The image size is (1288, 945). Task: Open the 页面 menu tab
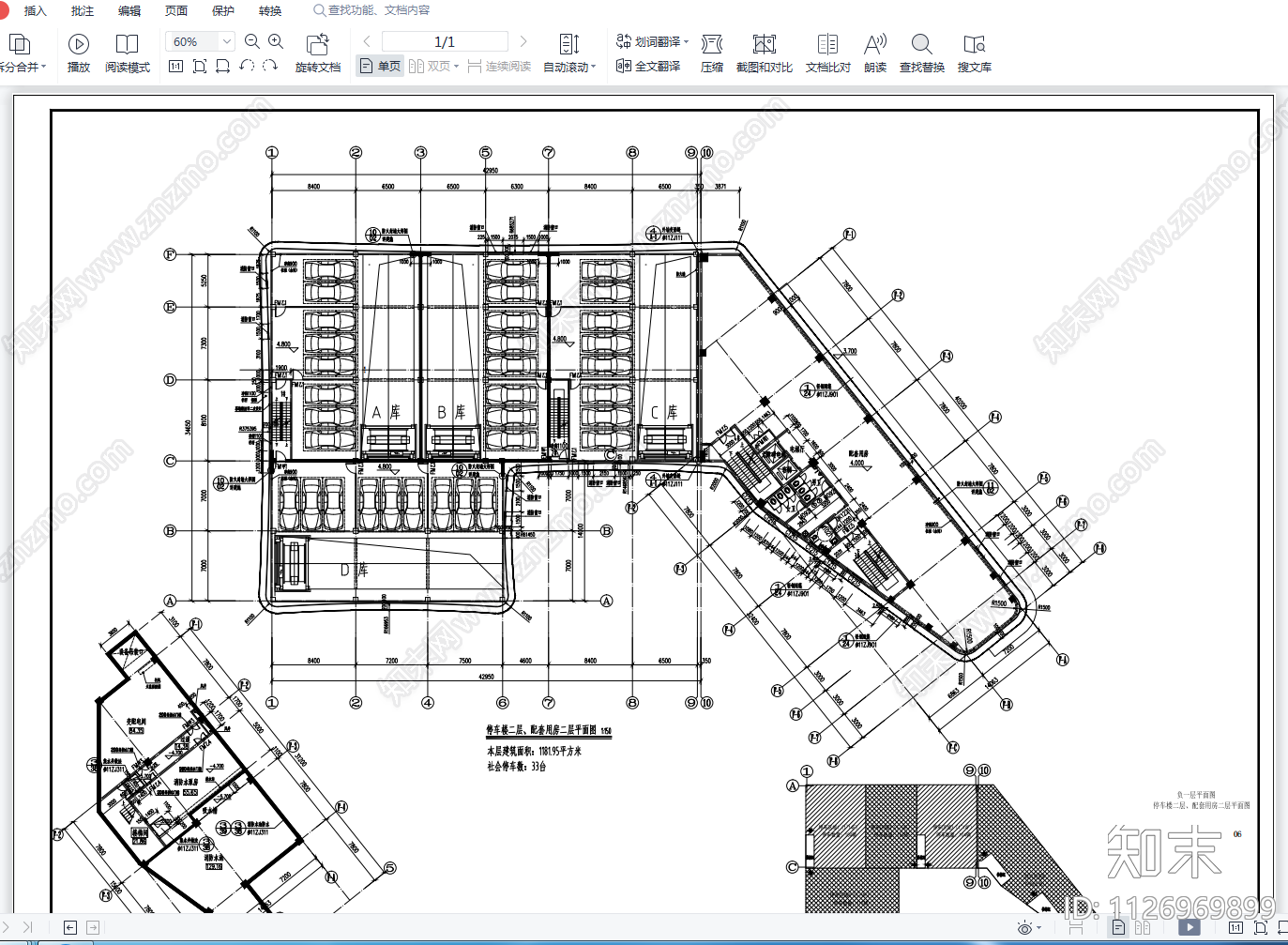coord(176,11)
